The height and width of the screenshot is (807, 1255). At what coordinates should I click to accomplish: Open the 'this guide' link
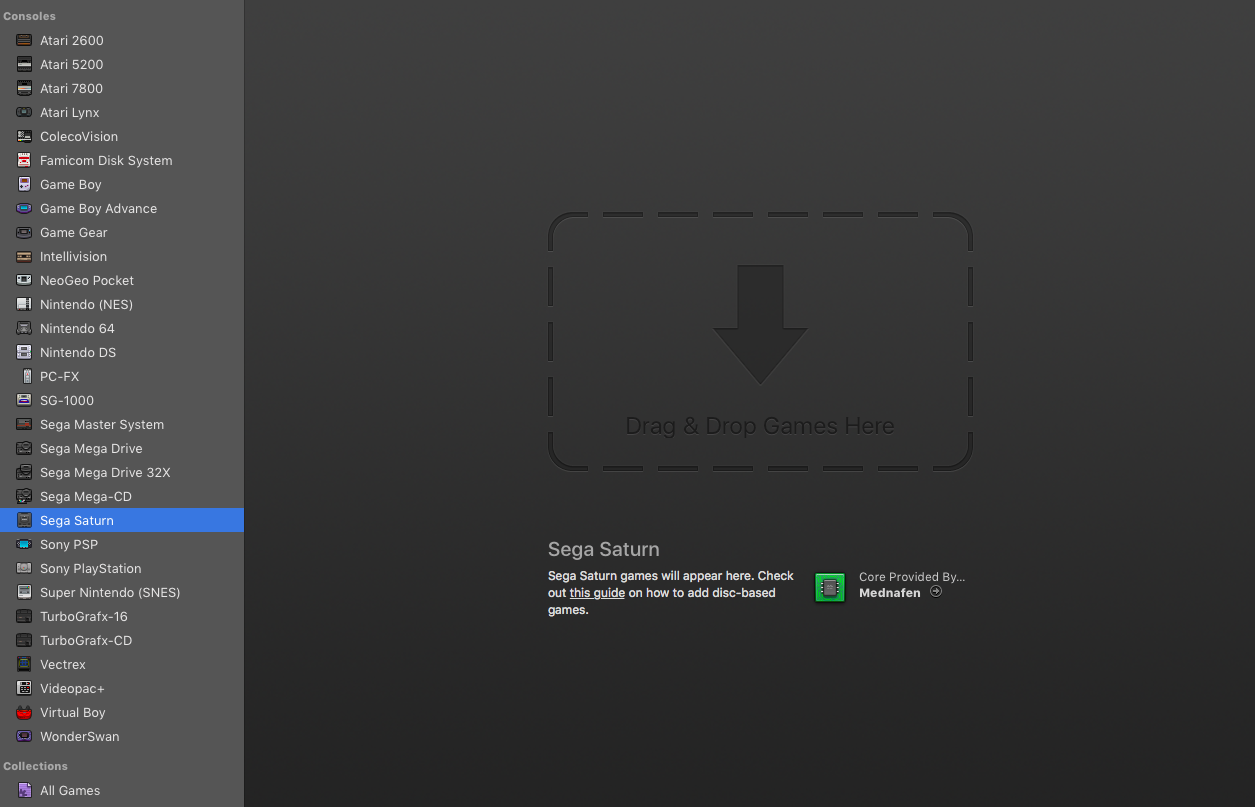coord(597,593)
